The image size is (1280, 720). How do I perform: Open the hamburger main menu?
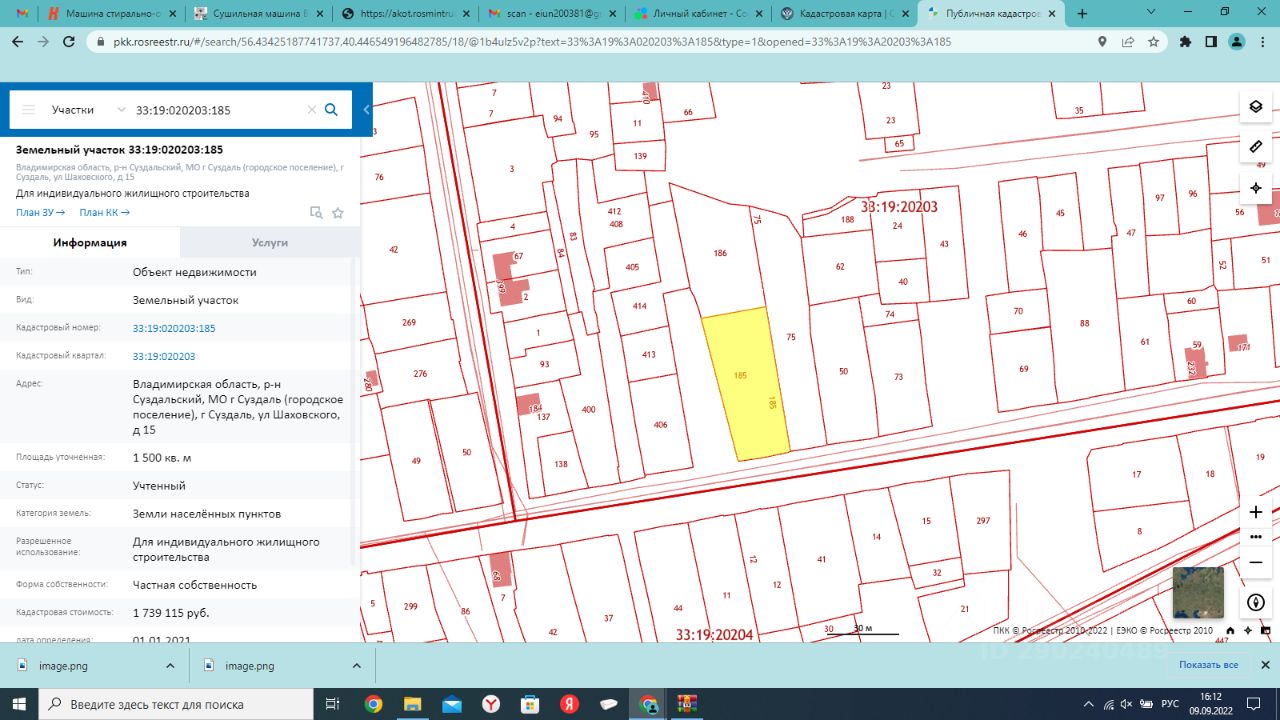click(28, 110)
